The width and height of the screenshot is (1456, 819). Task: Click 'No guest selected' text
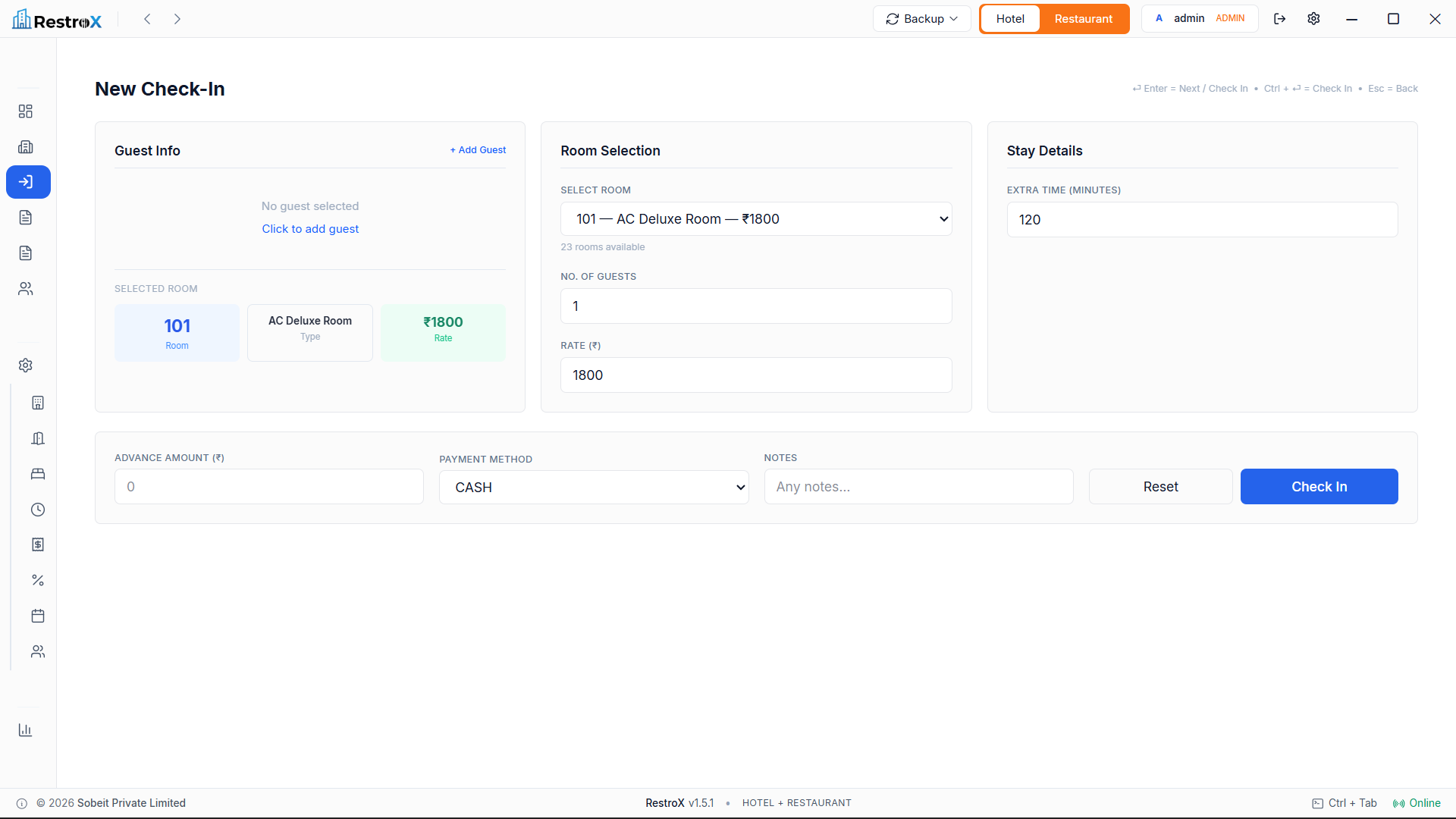[x=310, y=206]
